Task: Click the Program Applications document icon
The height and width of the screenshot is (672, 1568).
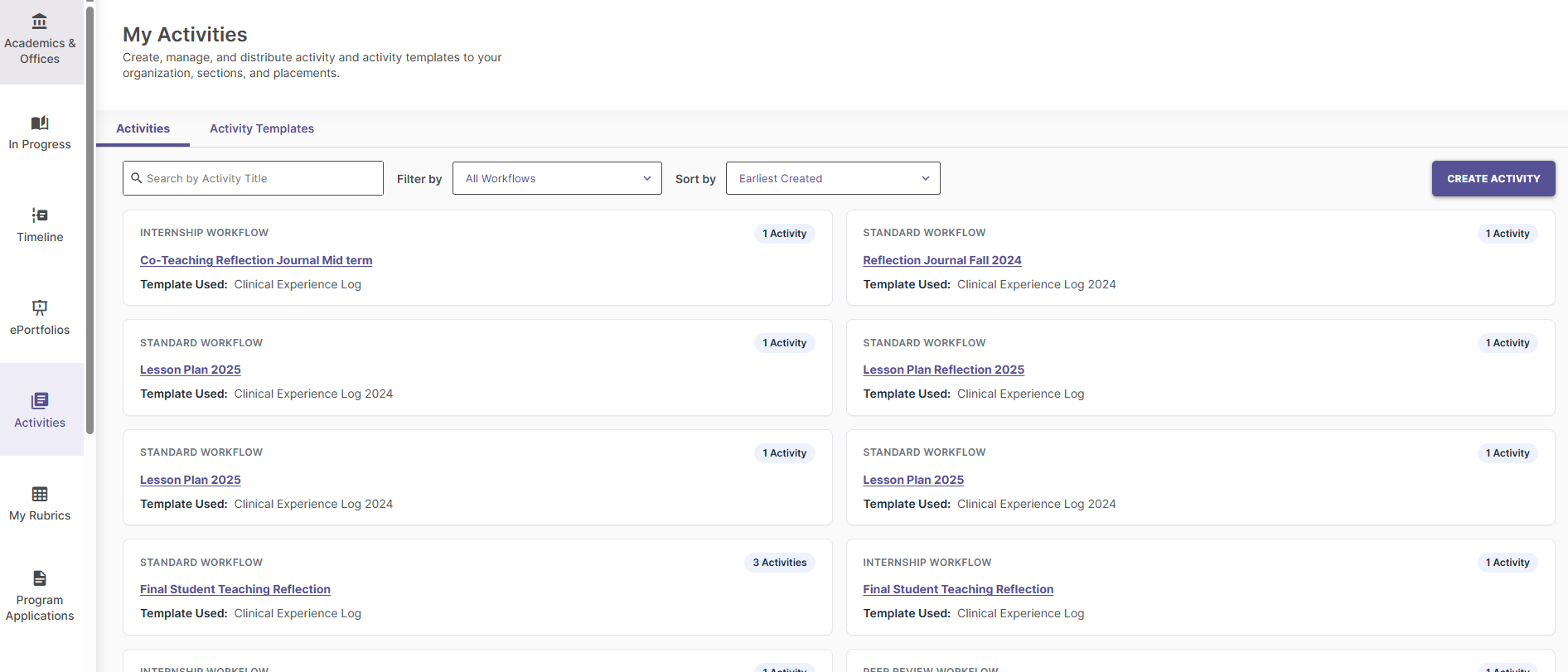Action: coord(40,578)
